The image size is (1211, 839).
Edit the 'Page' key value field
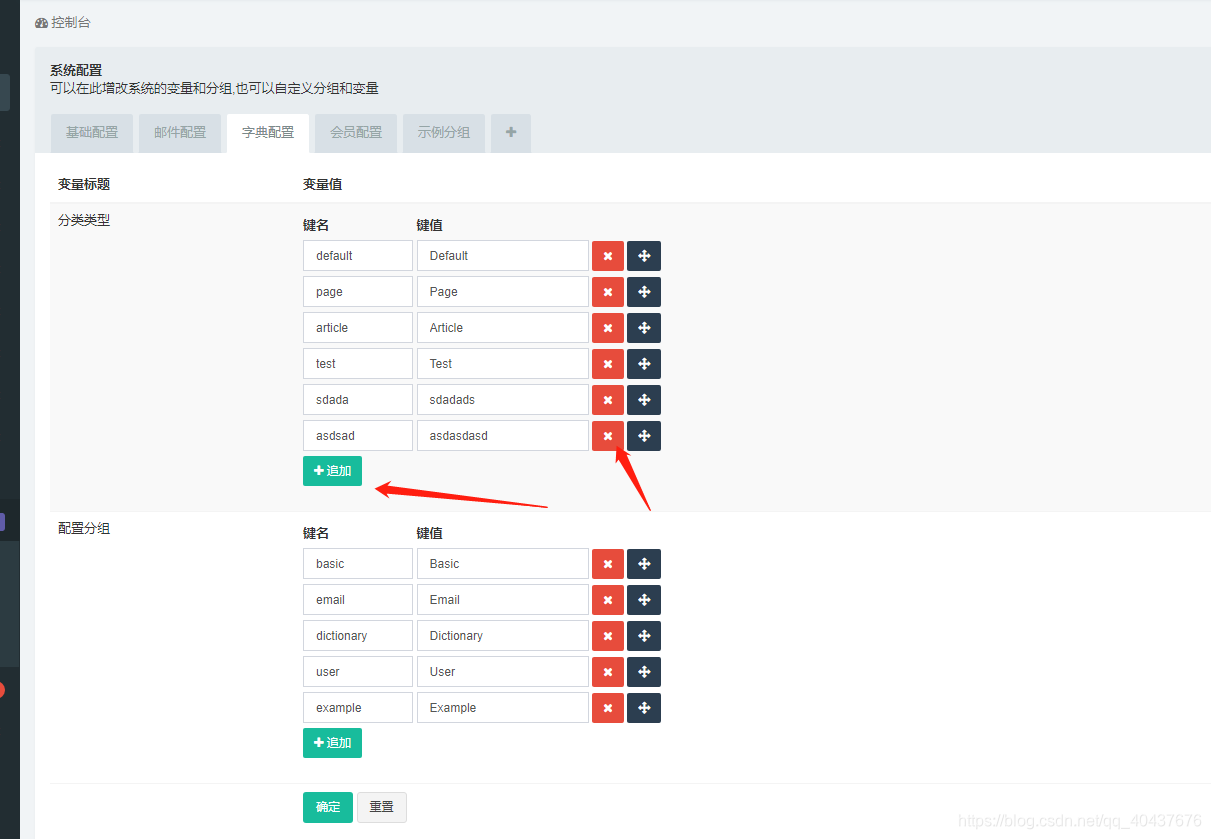tap(503, 292)
